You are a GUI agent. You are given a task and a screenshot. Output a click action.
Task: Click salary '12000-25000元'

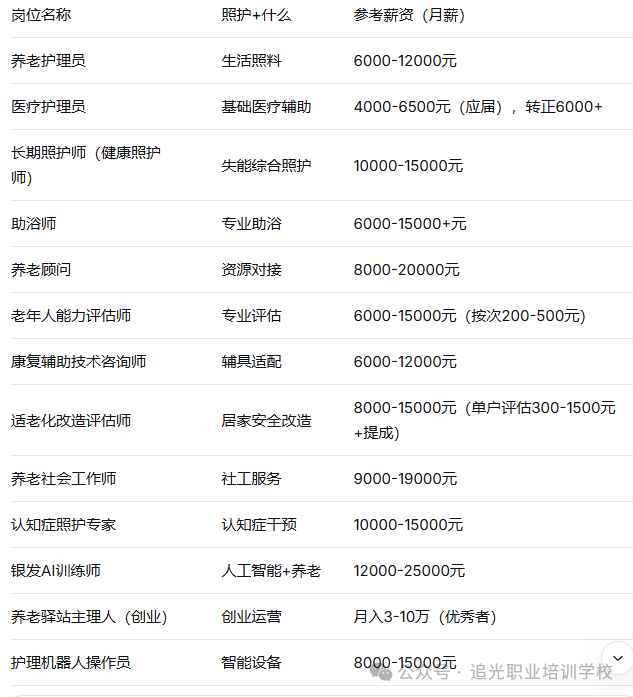click(409, 571)
